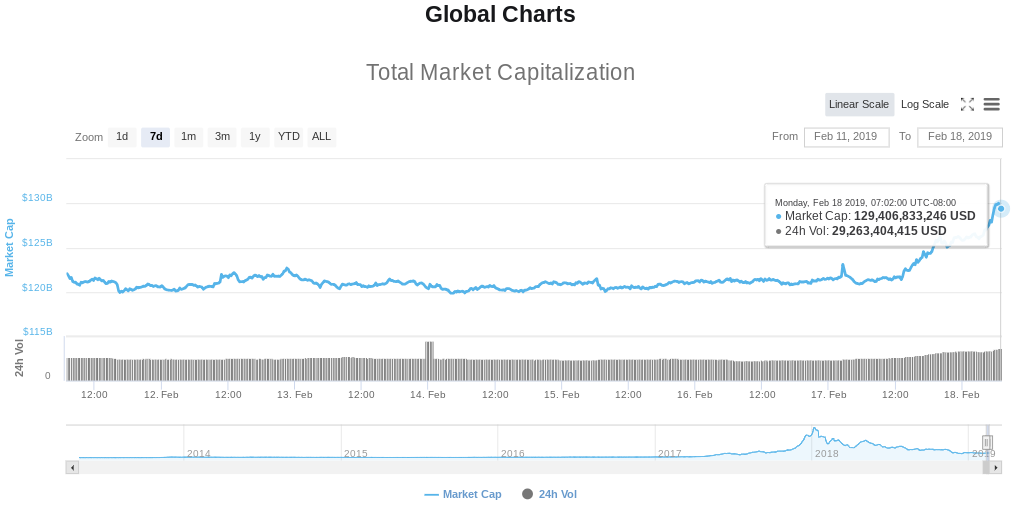
Task: Open the From date field Feb 11, 2019
Action: (x=846, y=137)
